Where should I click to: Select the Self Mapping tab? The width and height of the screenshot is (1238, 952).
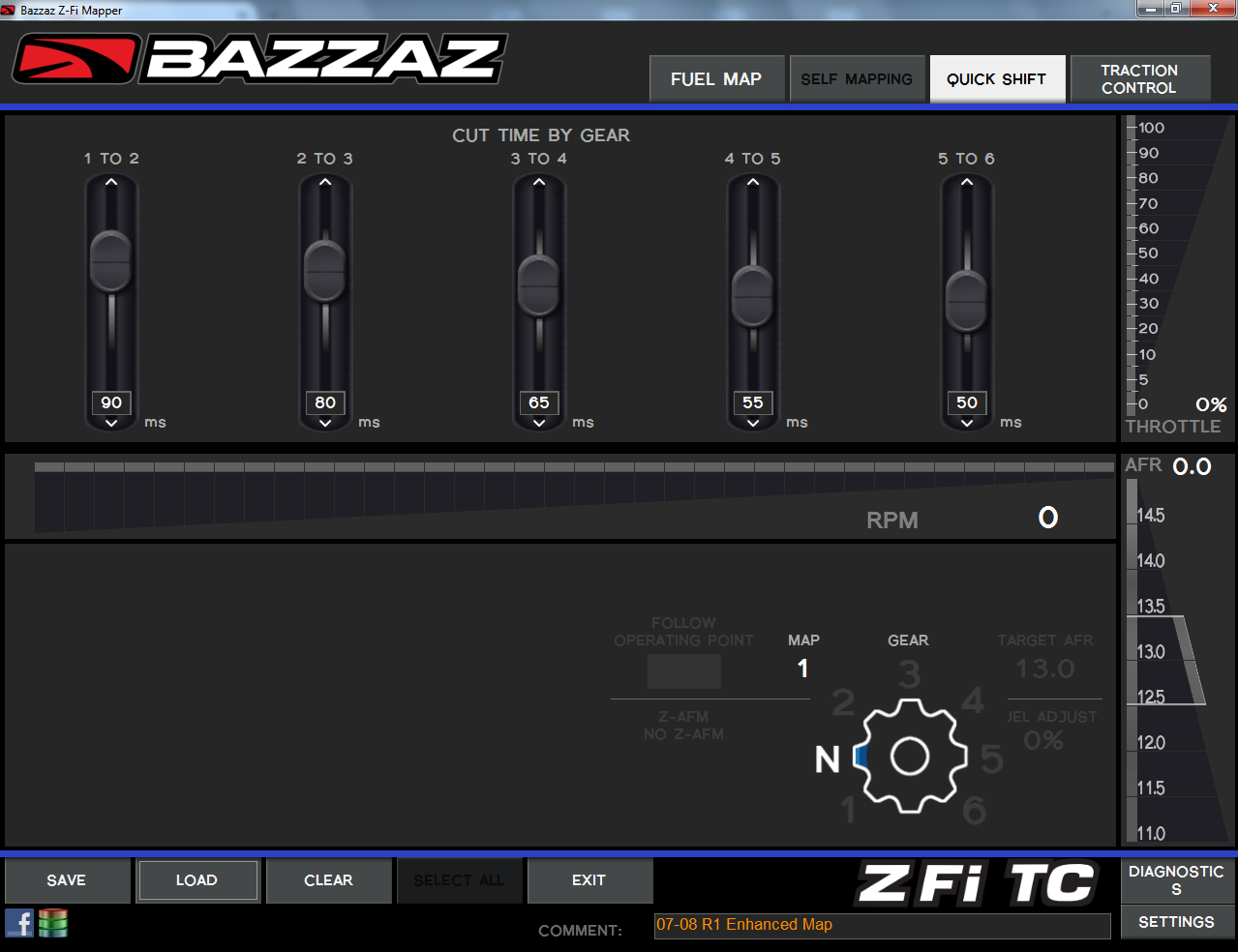tap(857, 79)
